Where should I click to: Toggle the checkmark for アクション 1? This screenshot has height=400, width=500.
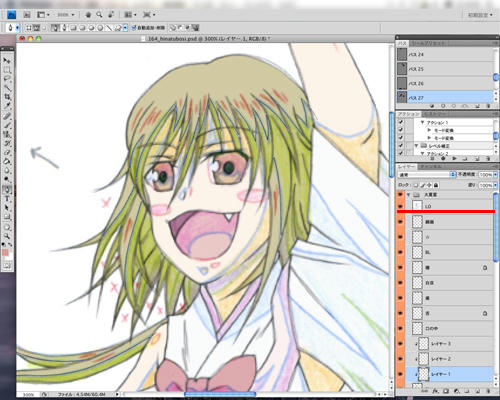401,122
